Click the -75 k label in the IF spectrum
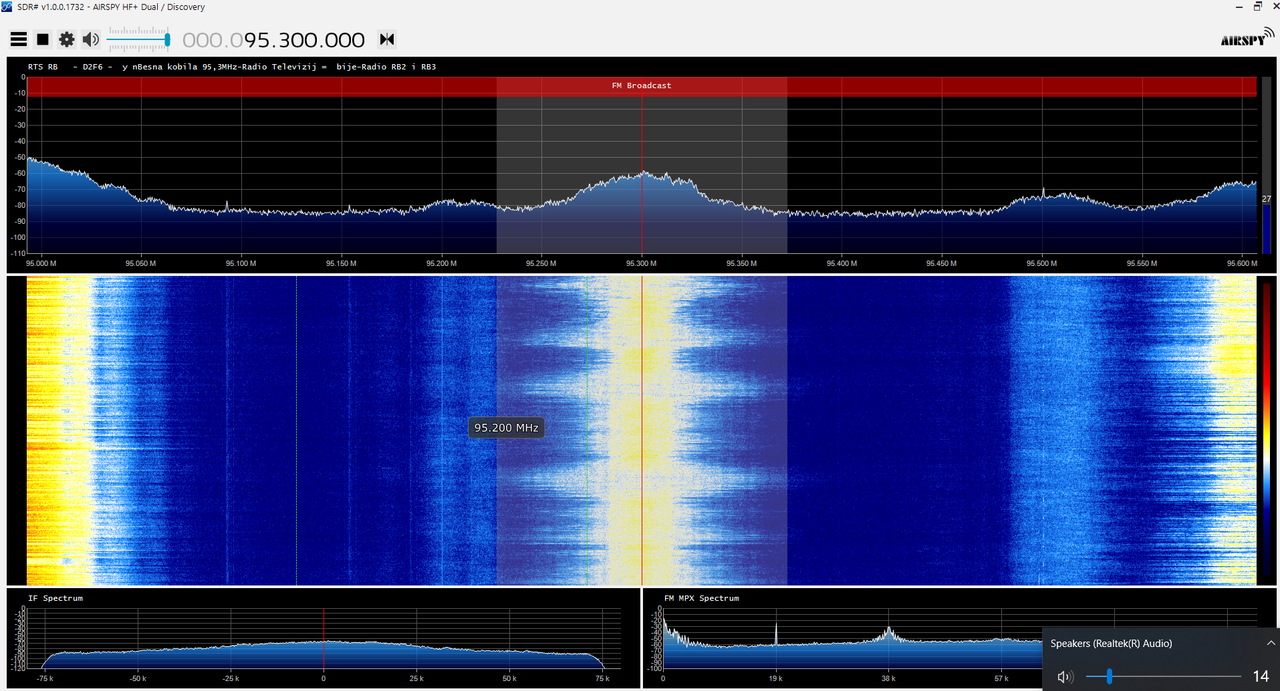Screen dimensions: 1280x691 44,678
